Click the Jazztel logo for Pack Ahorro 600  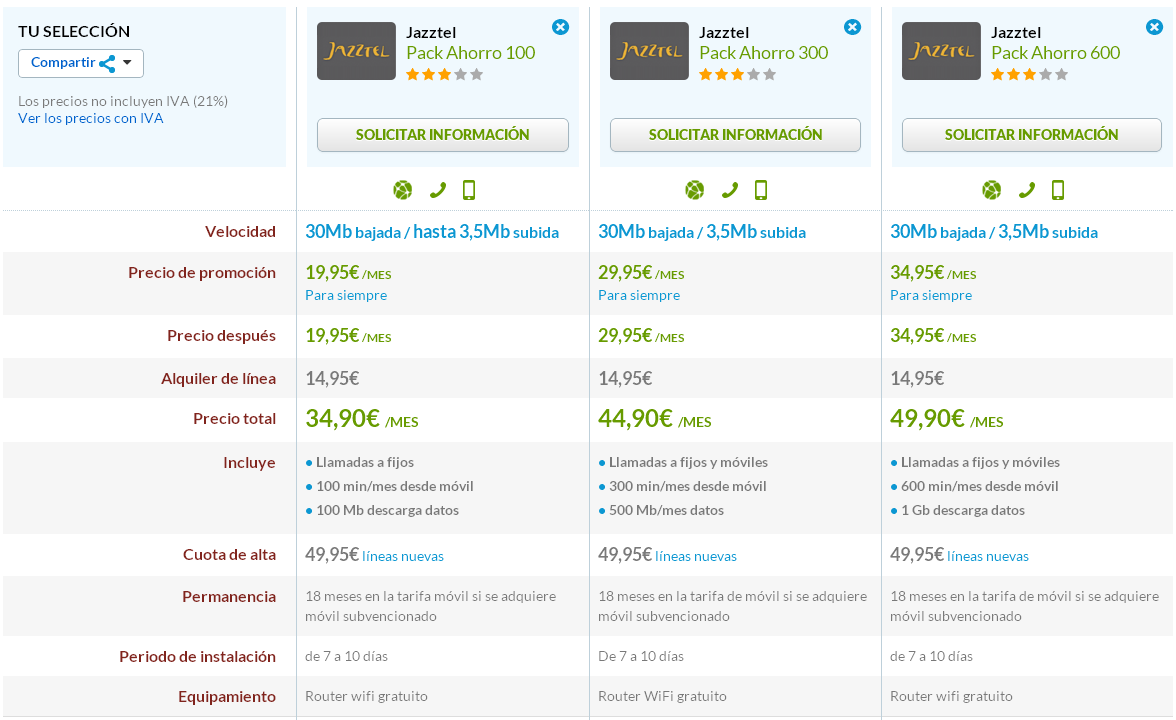click(940, 51)
